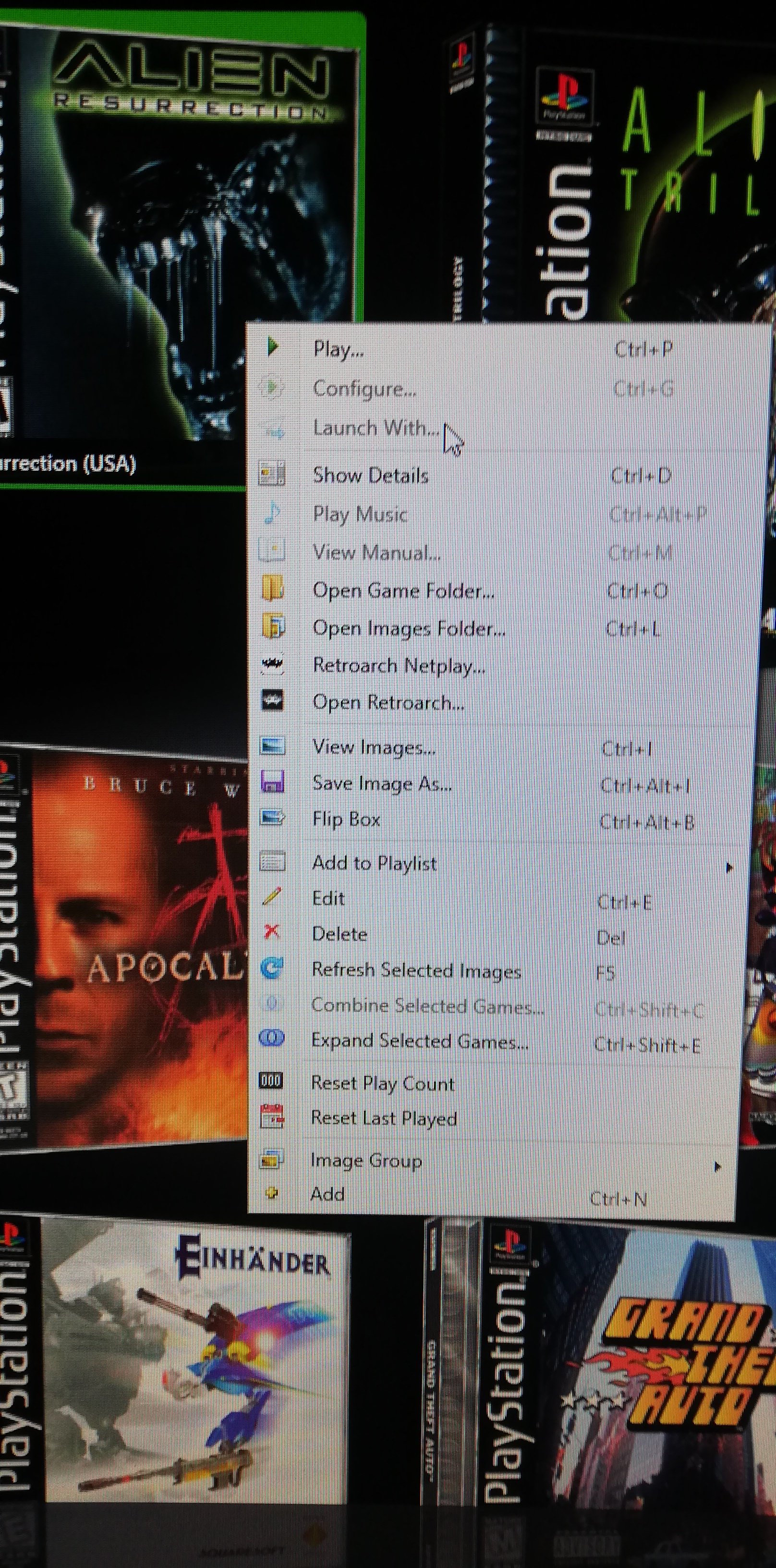776x1568 pixels.
Task: Click the Retroarch Netplay invader icon
Action: point(272,664)
